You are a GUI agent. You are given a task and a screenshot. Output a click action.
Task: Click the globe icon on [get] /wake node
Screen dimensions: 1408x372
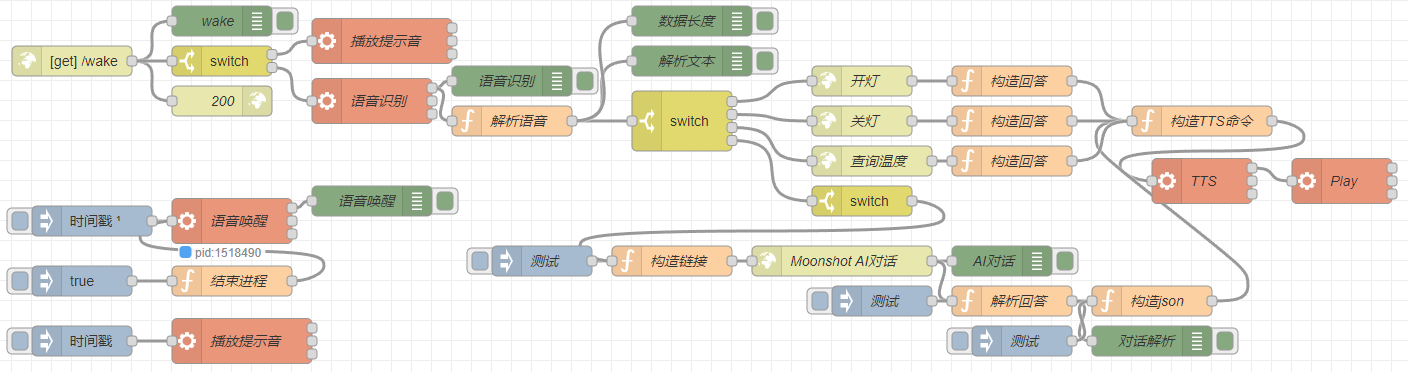coord(26,61)
